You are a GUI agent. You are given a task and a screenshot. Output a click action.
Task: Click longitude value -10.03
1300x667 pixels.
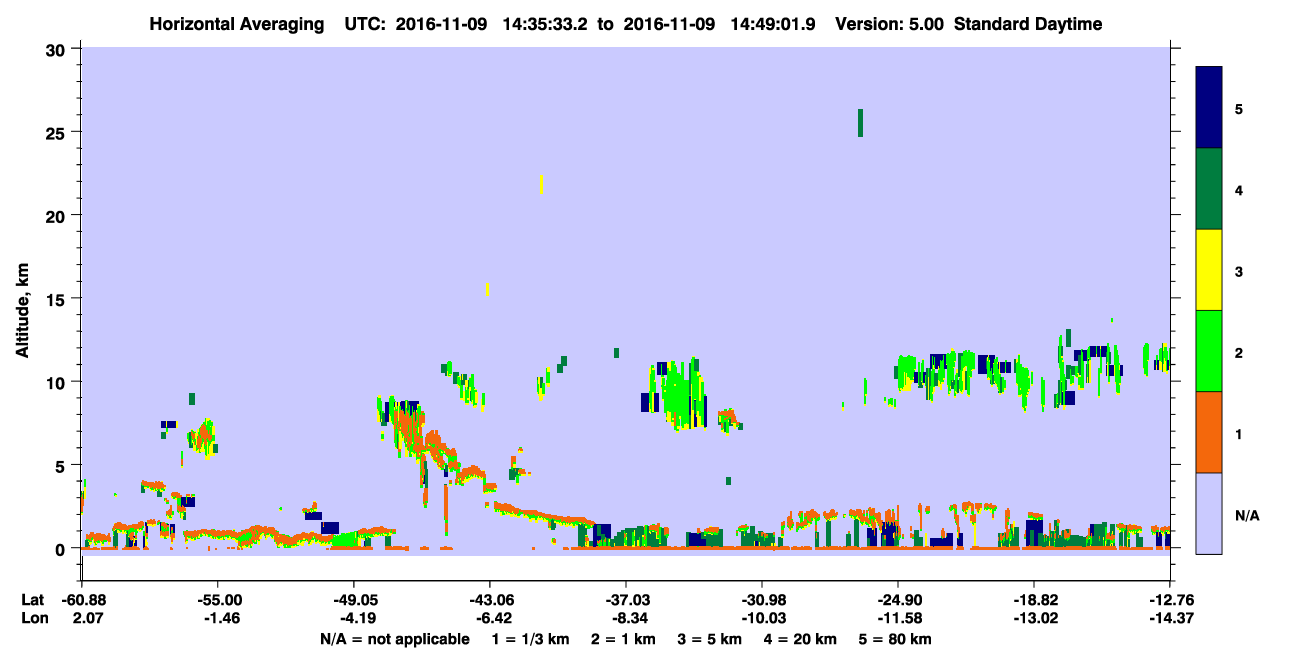[762, 619]
